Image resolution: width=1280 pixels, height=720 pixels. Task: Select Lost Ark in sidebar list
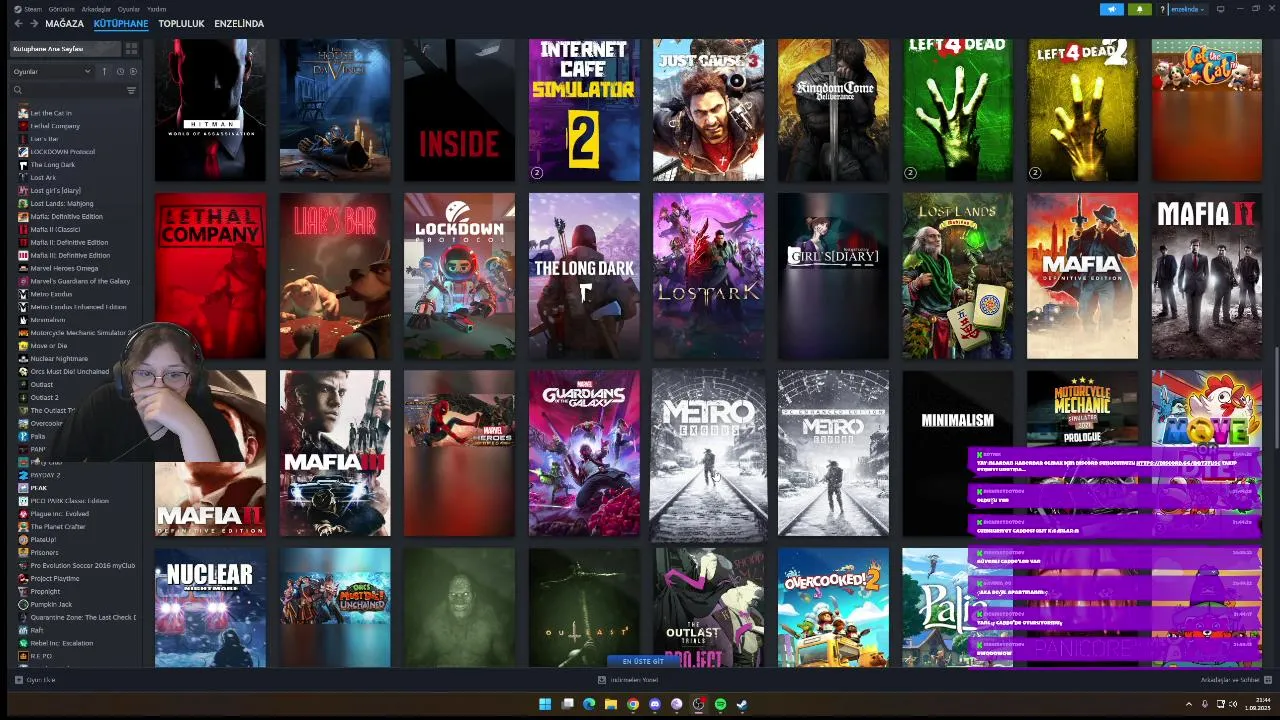43,178
